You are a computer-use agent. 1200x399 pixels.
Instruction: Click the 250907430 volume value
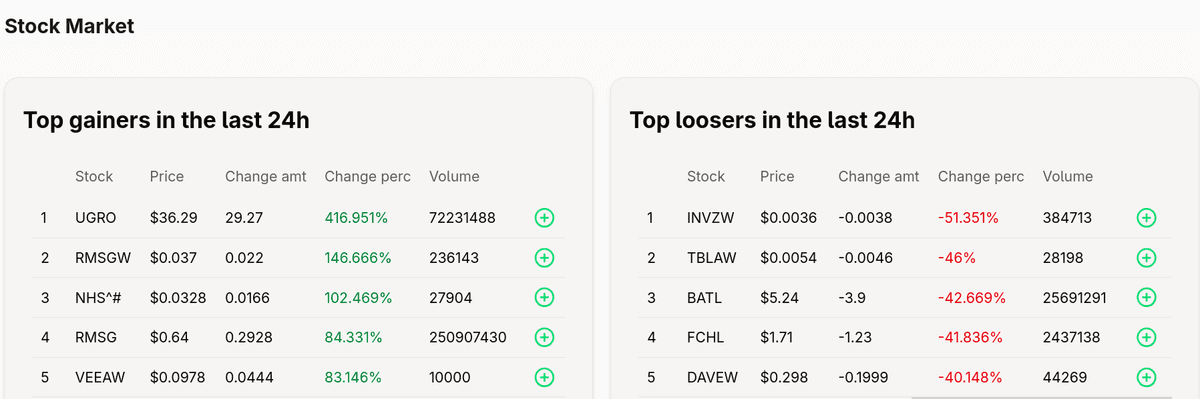coord(468,337)
